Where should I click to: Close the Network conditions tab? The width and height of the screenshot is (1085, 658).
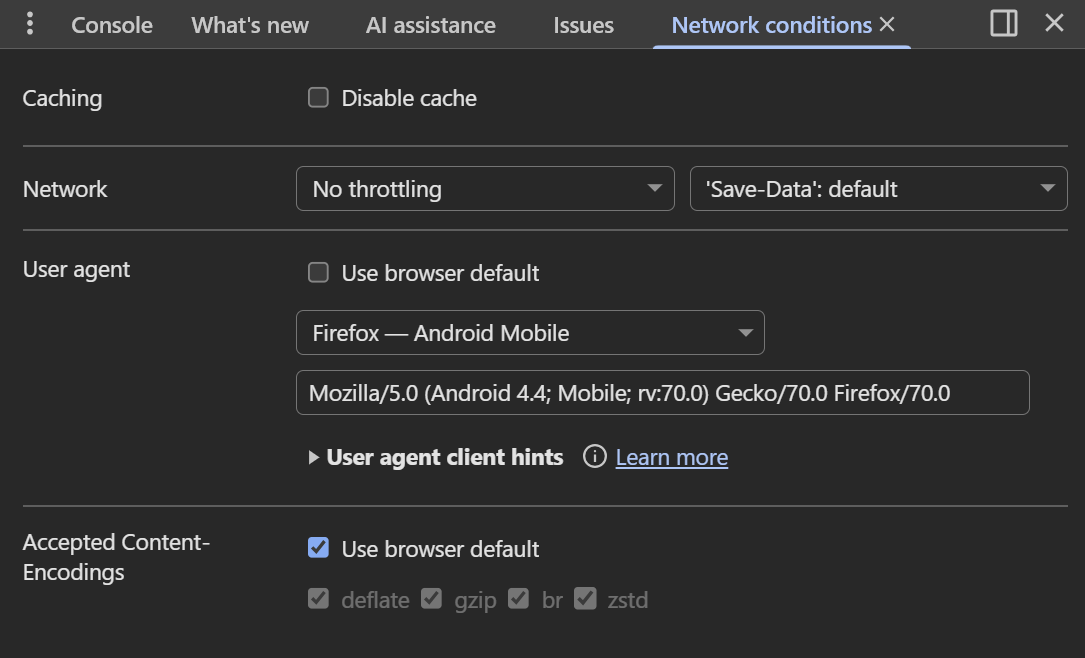(x=887, y=25)
